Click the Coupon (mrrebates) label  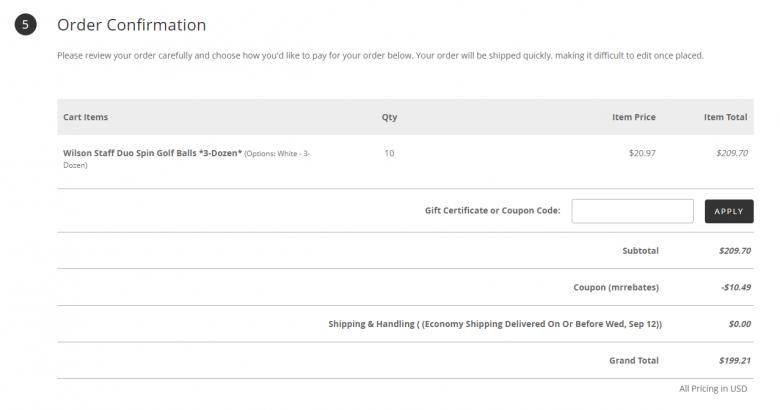tap(616, 287)
